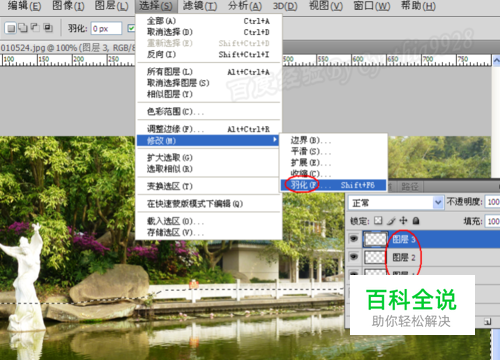The height and width of the screenshot is (360, 500).
Task: Open 色彩范围(C)... color range dialog
Action: 209,111
